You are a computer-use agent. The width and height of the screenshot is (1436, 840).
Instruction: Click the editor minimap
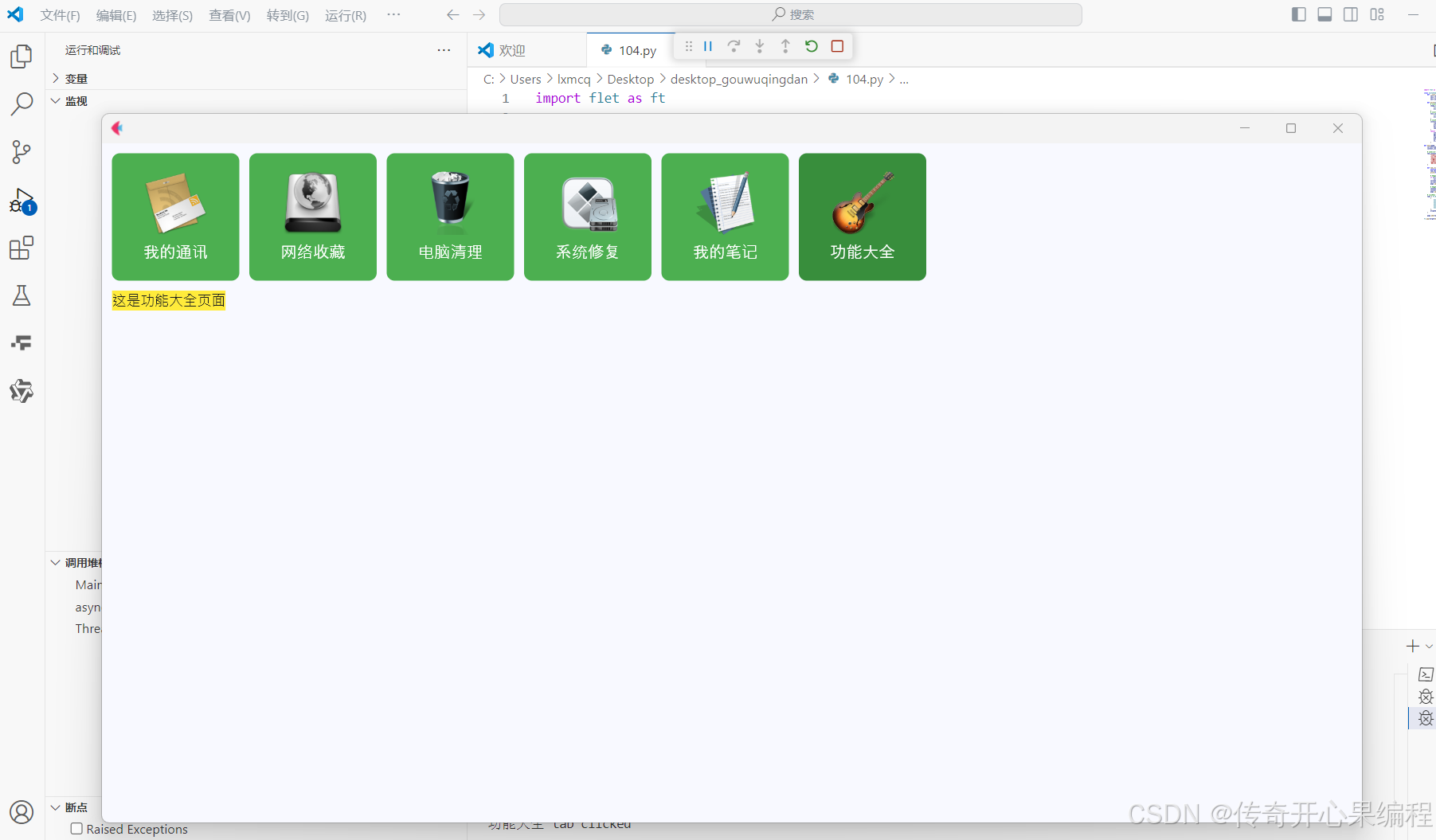point(1430,155)
